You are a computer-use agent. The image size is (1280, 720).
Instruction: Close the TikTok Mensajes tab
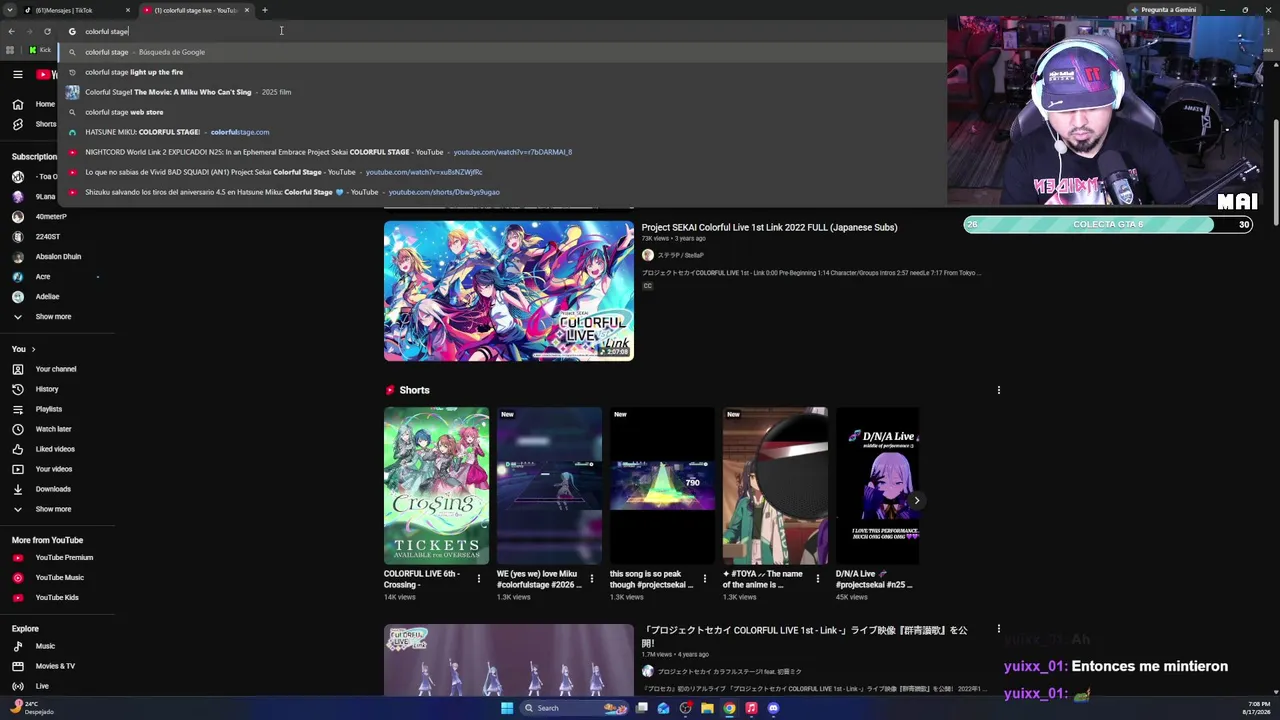[x=128, y=10]
